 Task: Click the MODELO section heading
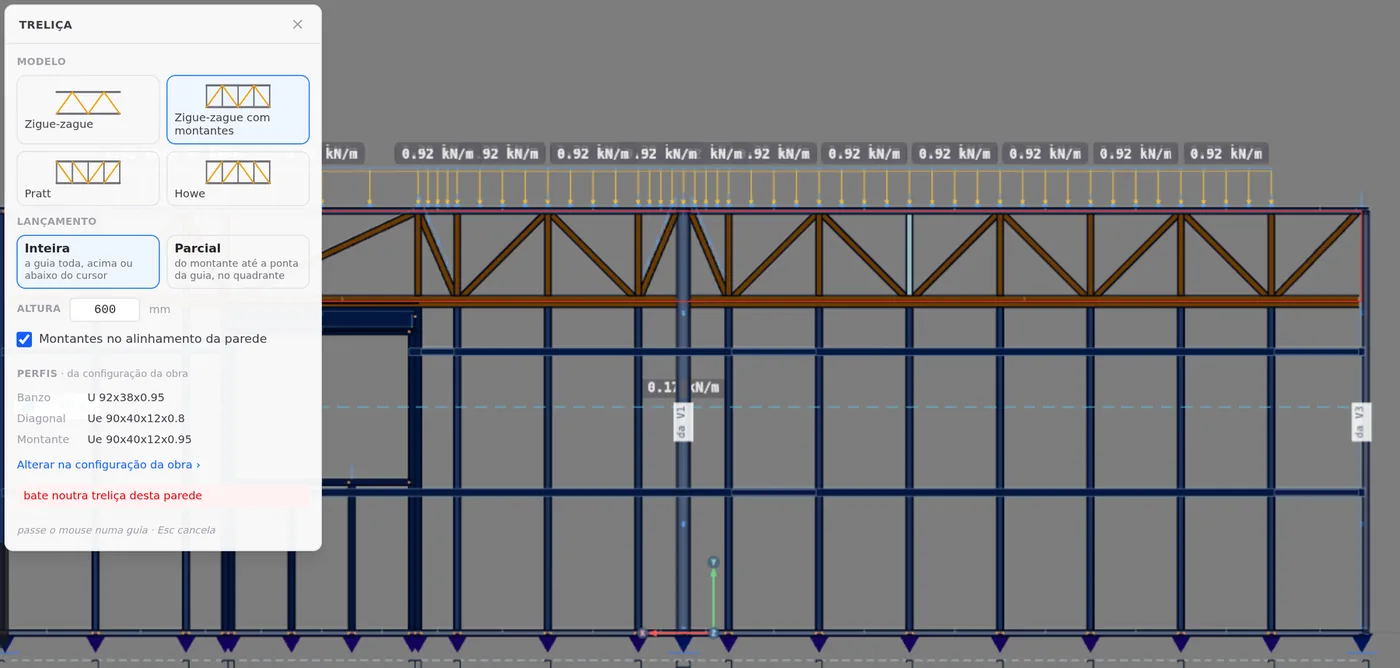[x=41, y=62]
